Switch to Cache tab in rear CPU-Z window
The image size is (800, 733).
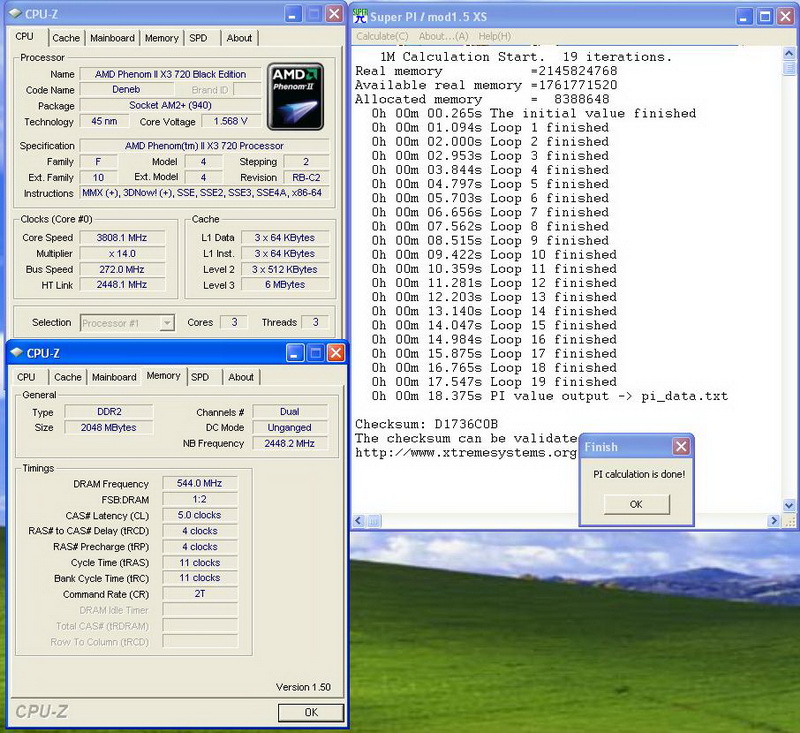pos(66,38)
